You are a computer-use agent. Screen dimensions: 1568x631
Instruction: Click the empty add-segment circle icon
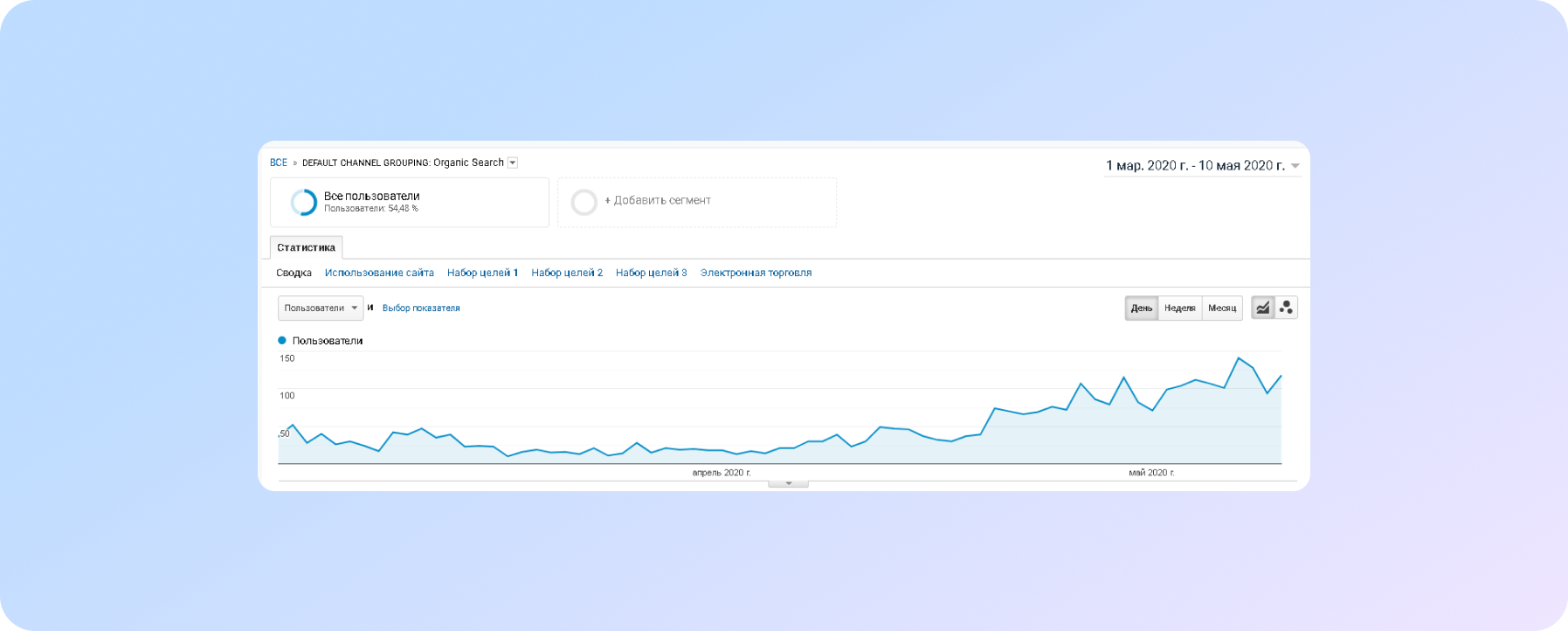coord(584,202)
